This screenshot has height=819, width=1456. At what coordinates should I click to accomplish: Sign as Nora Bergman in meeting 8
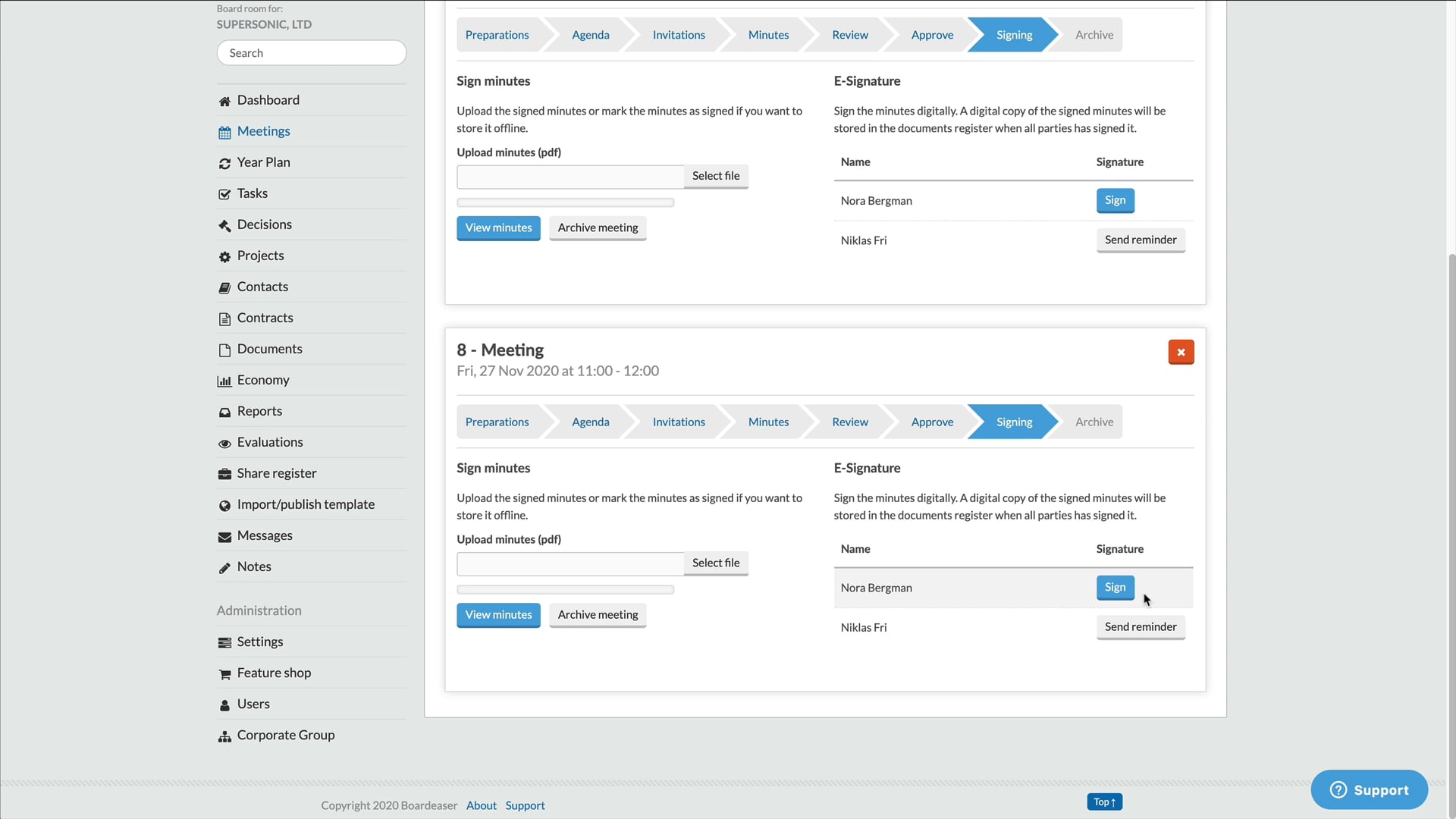[x=1115, y=587]
